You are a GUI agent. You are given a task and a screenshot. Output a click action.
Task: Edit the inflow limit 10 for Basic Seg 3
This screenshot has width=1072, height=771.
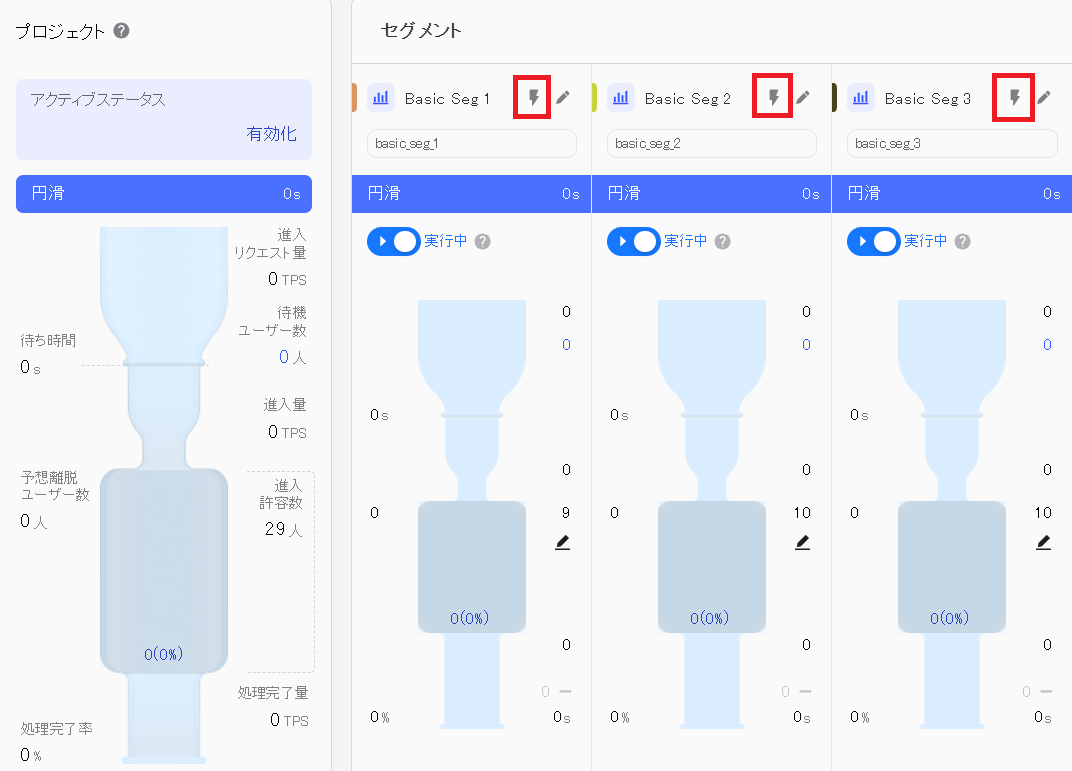pos(1043,542)
